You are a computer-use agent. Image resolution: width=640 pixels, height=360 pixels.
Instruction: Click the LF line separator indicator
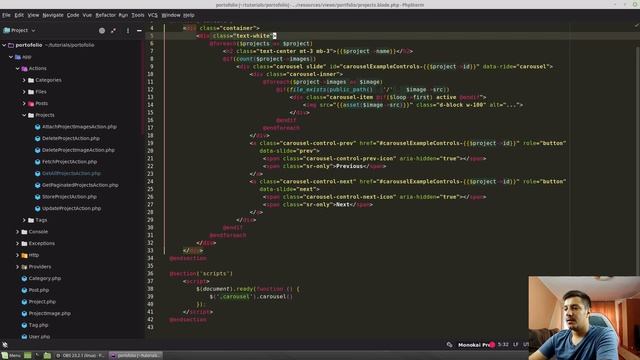point(516,345)
